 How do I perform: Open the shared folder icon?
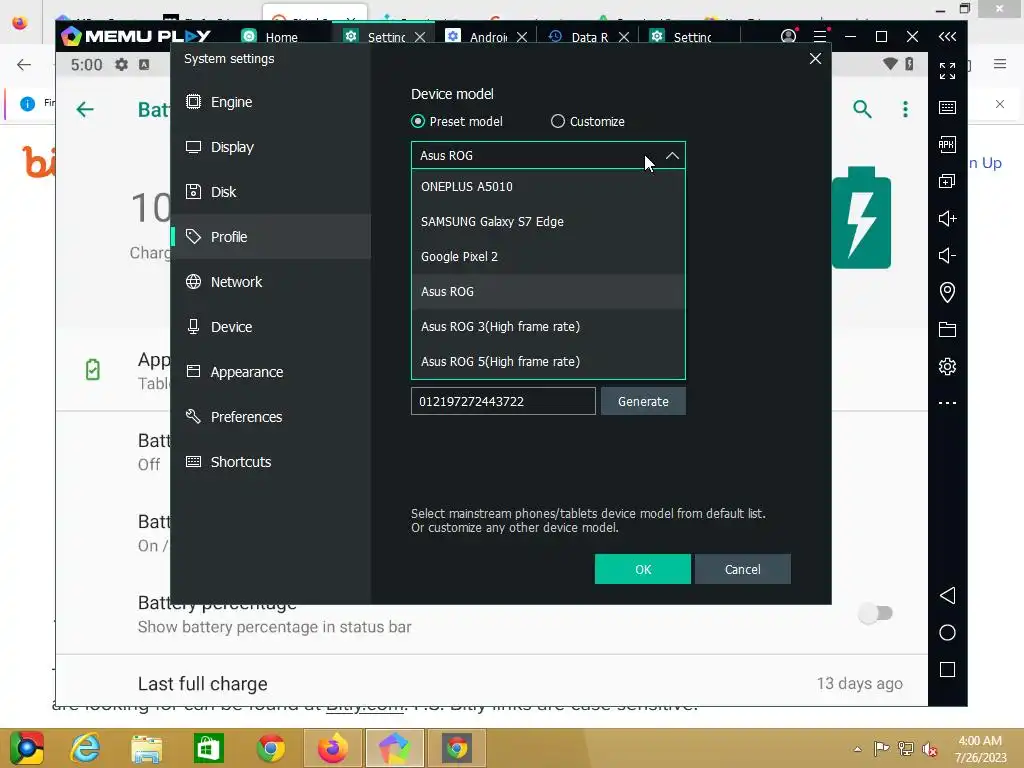pyautogui.click(x=947, y=329)
